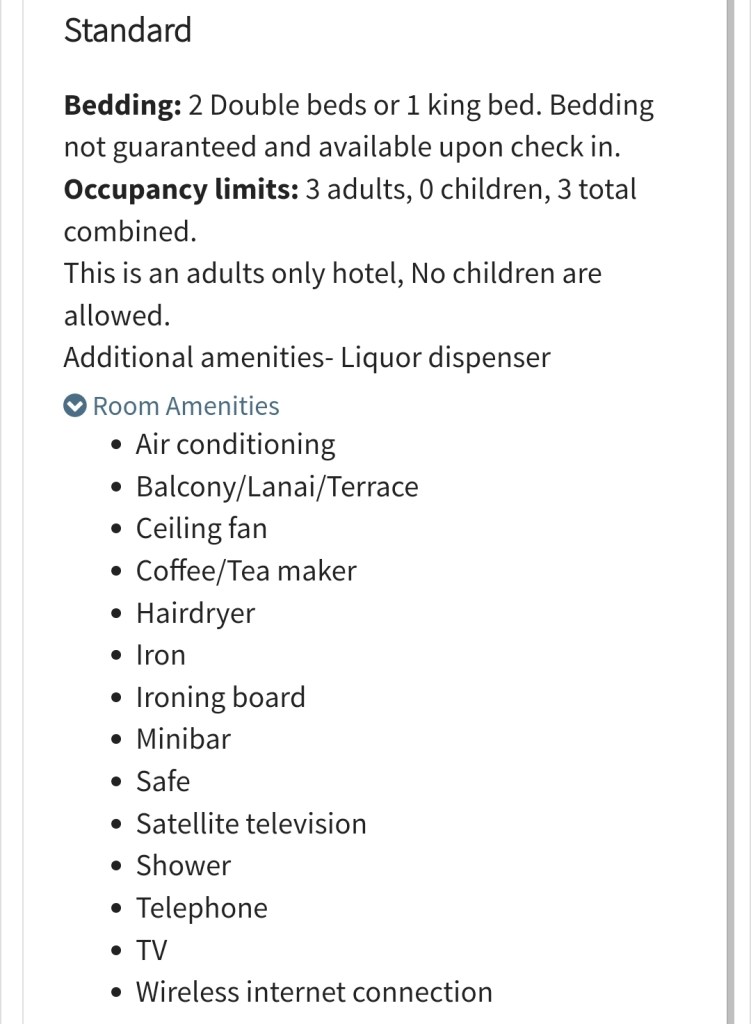Click the Air conditioning amenity
The height and width of the screenshot is (1024, 751).
235,444
